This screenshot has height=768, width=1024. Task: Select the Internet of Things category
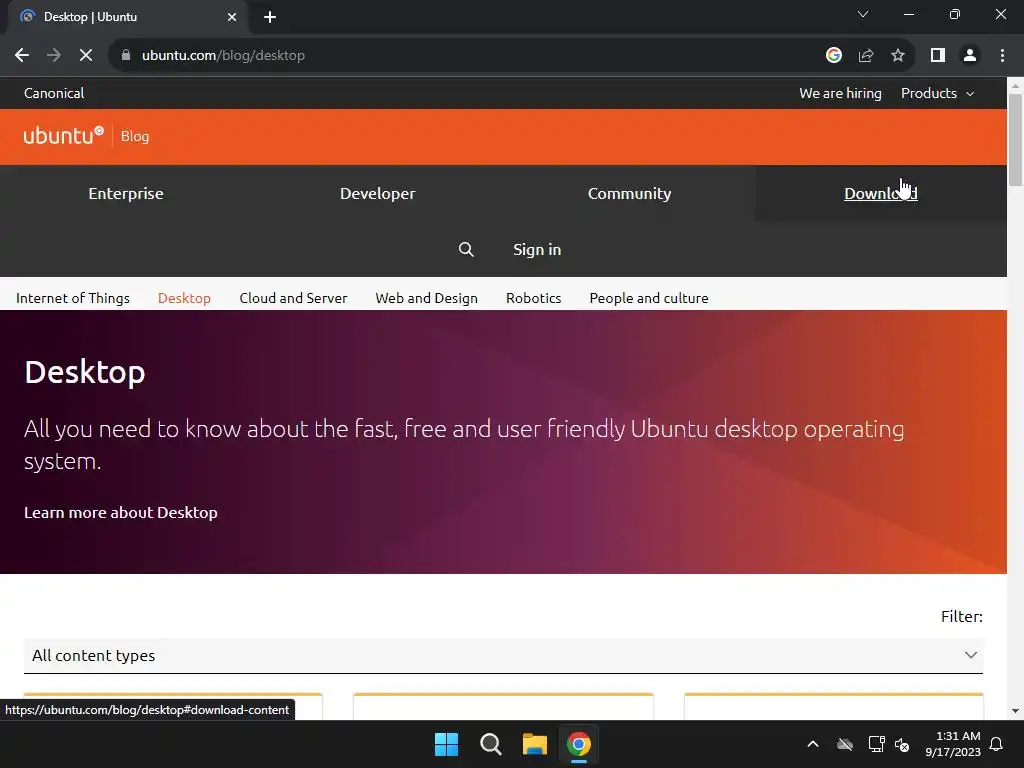coord(73,298)
